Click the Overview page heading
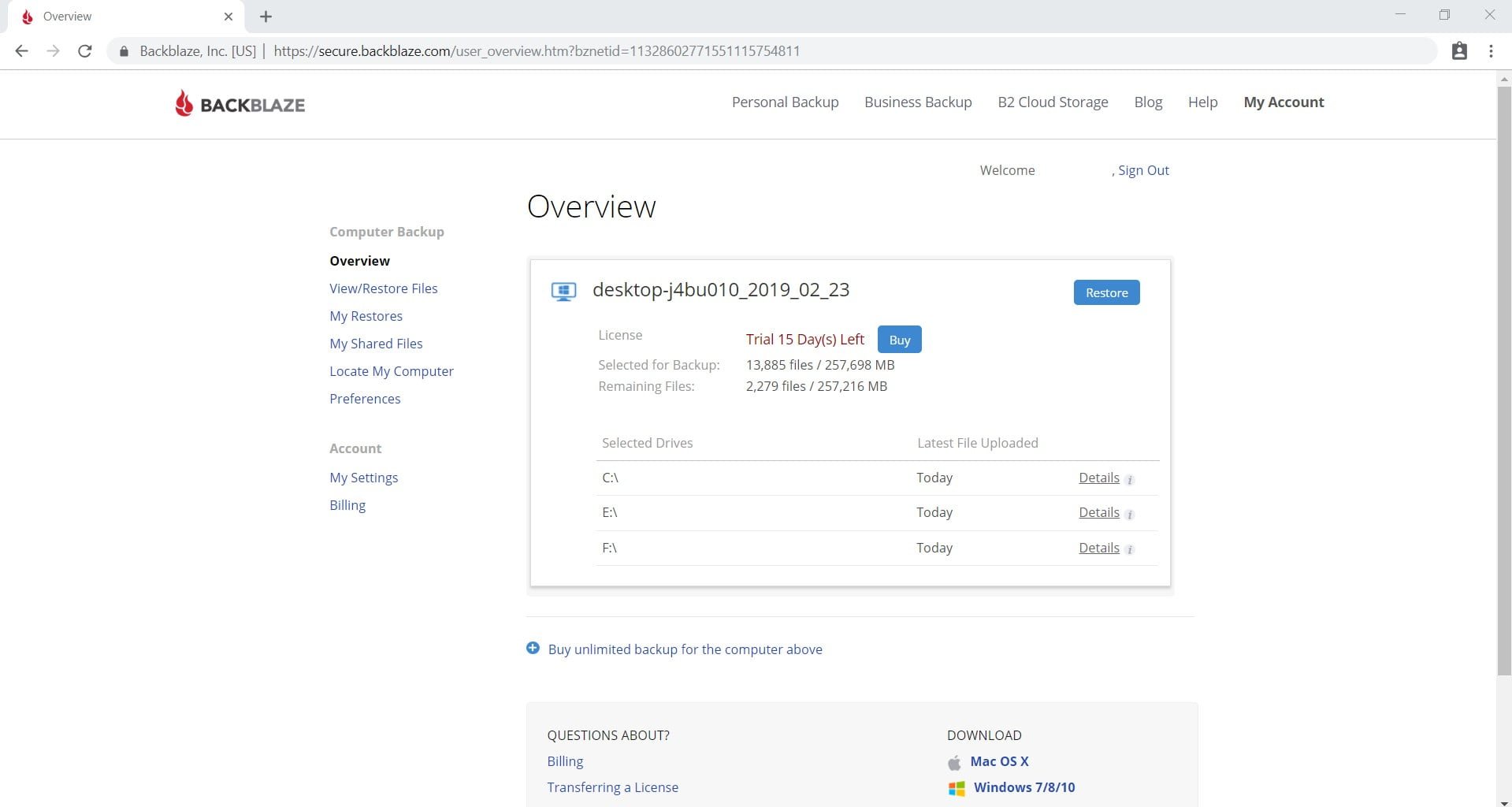Viewport: 1512px width, 807px height. [x=591, y=206]
